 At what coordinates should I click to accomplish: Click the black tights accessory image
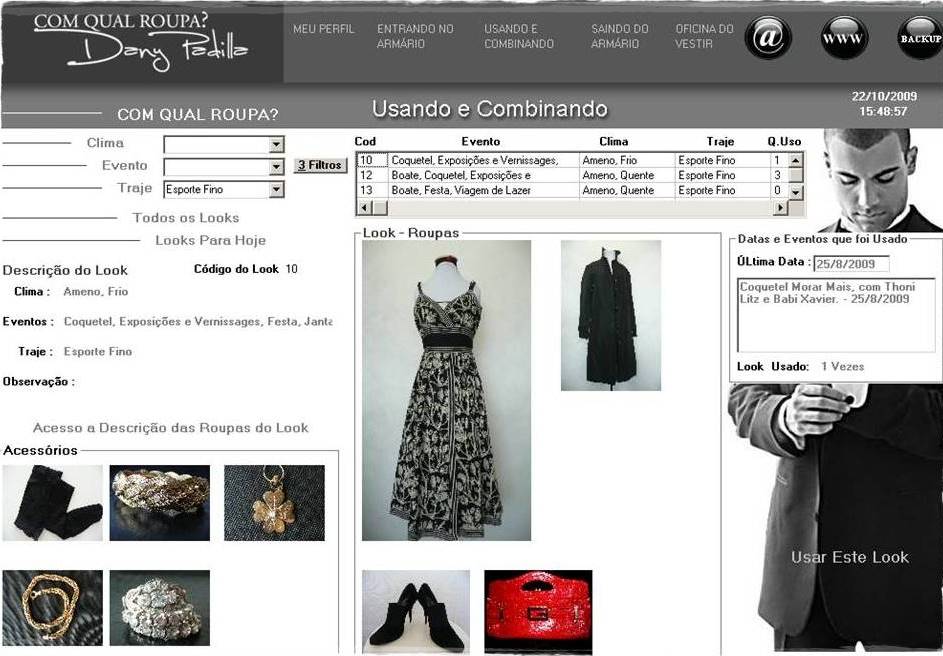[52, 503]
